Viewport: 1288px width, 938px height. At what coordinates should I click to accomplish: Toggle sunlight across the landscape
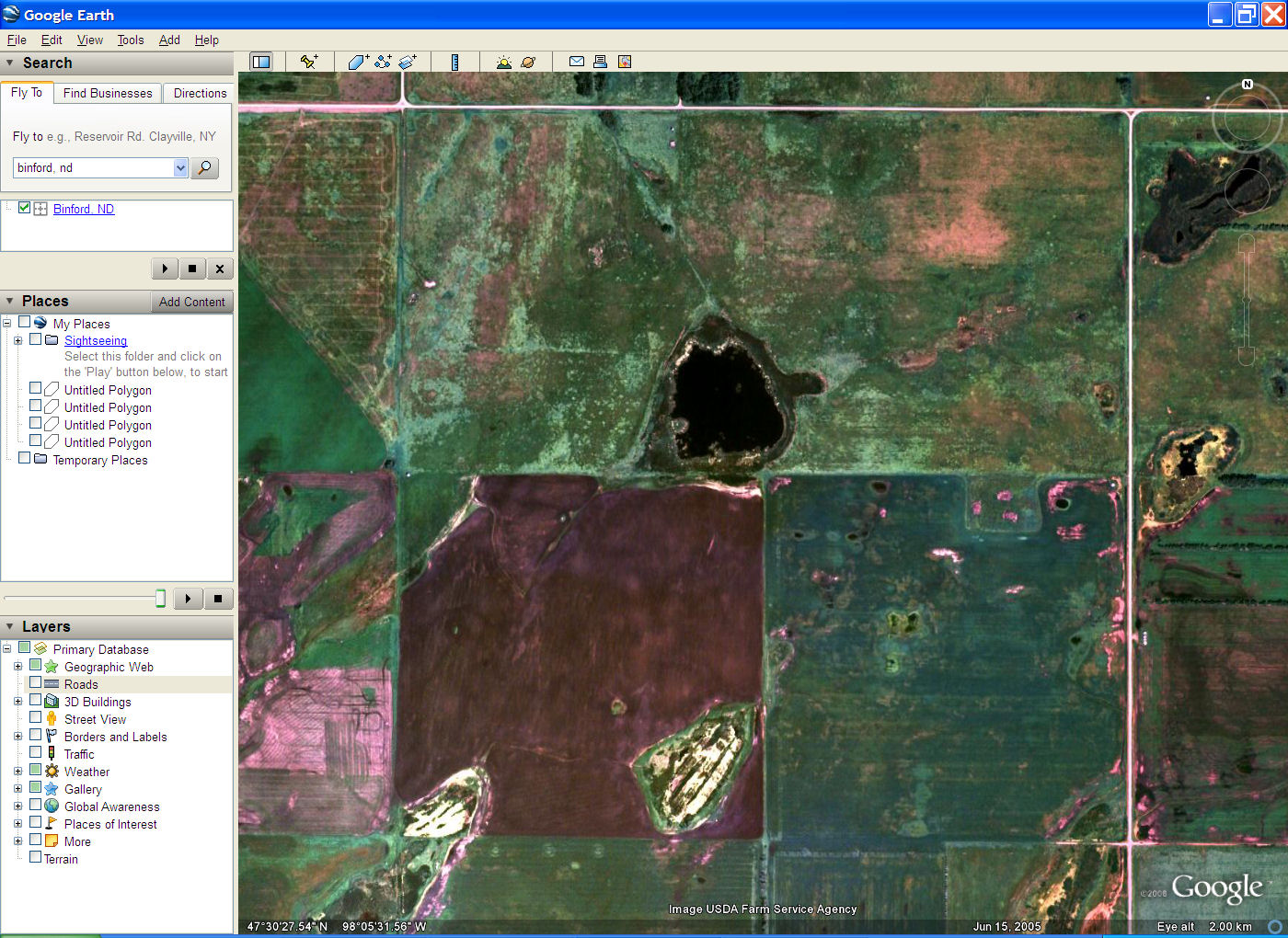tap(503, 62)
